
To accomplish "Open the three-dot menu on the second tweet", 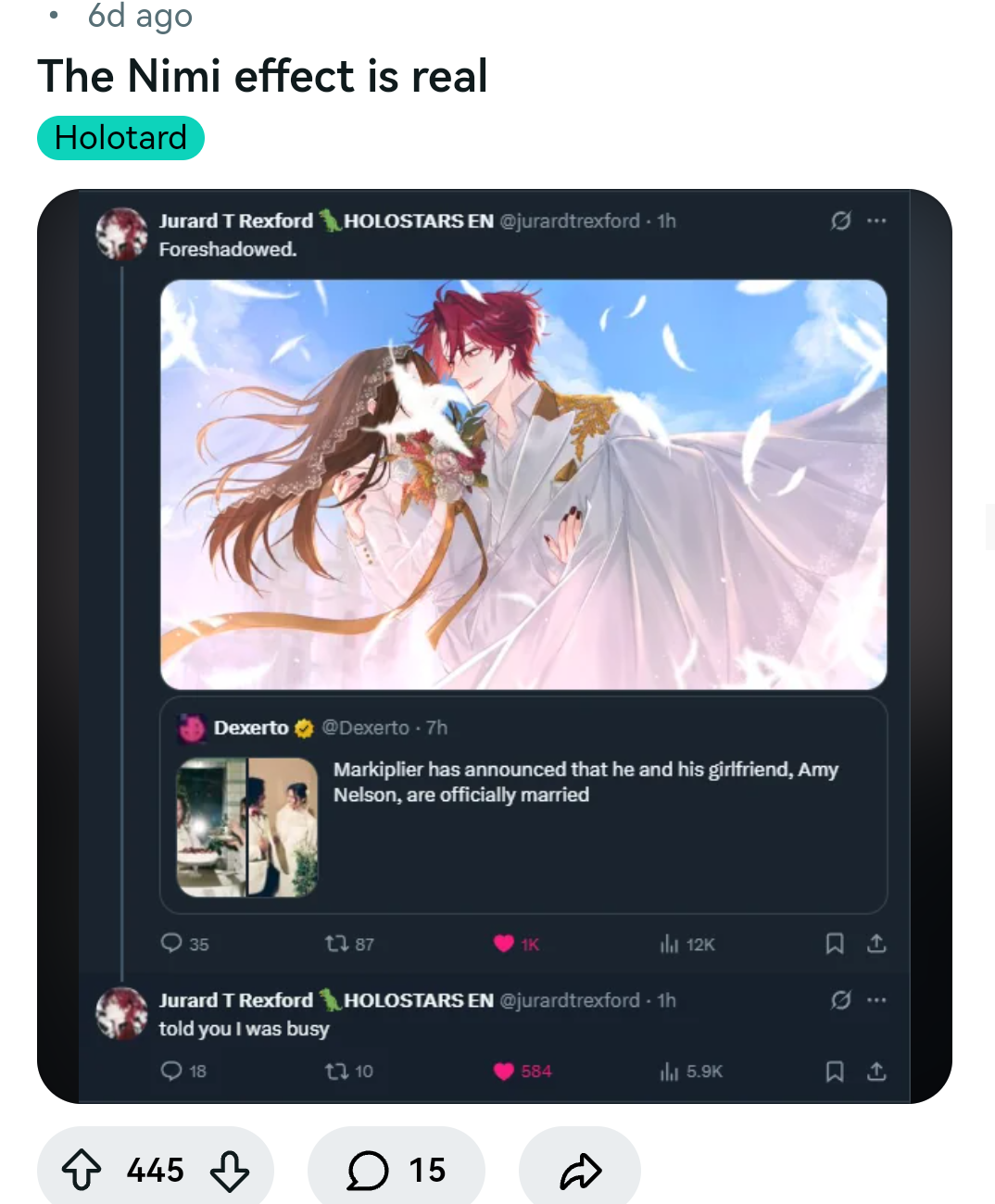I will pos(876,1000).
